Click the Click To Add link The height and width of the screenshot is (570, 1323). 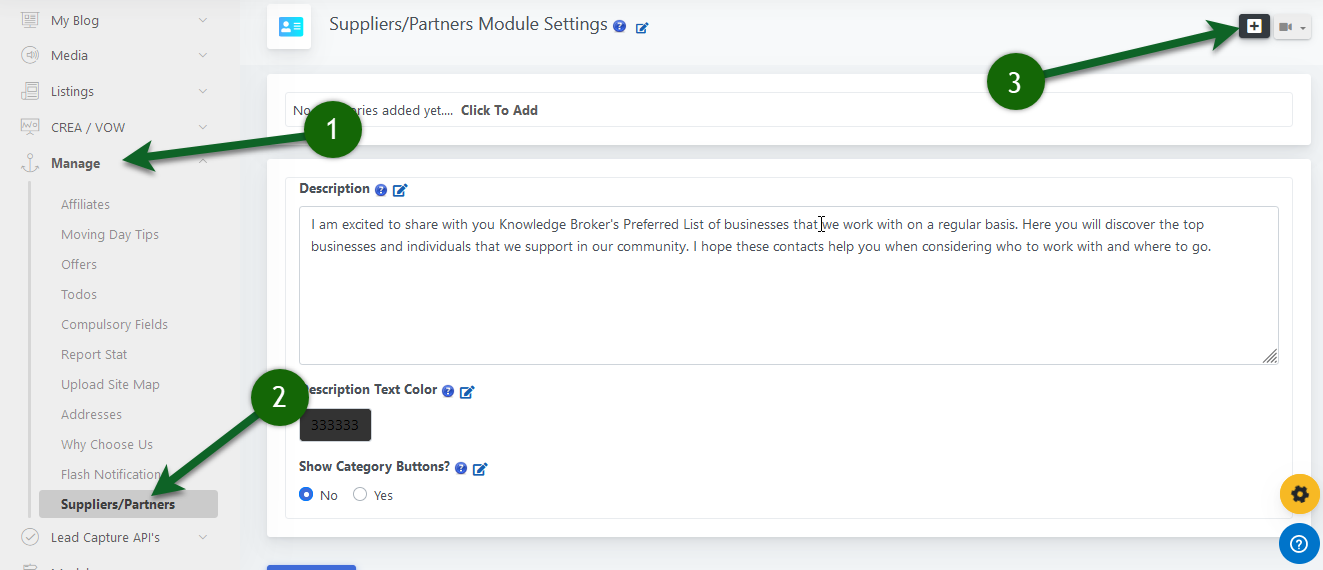click(x=499, y=110)
